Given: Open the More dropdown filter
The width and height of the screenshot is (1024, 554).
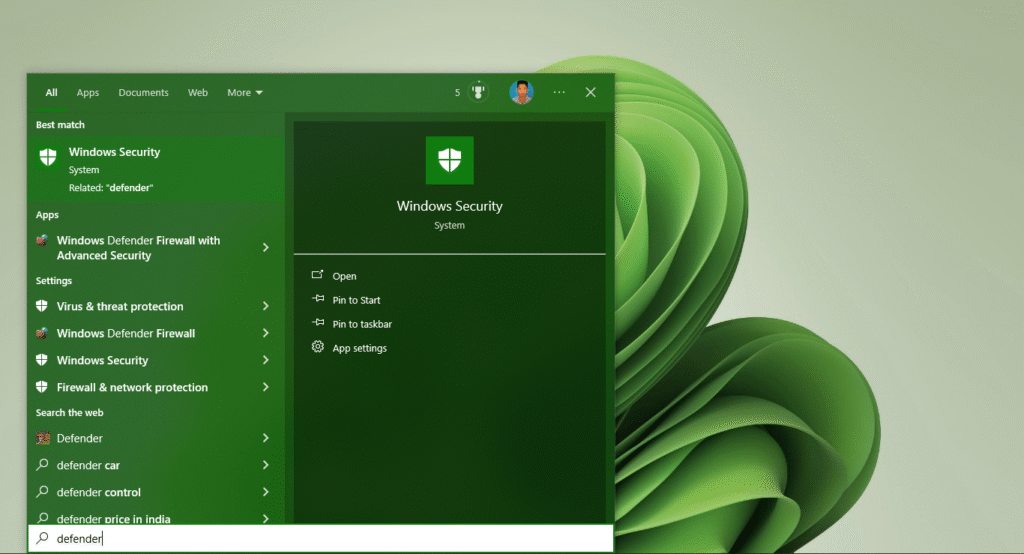Looking at the screenshot, I should coord(245,93).
